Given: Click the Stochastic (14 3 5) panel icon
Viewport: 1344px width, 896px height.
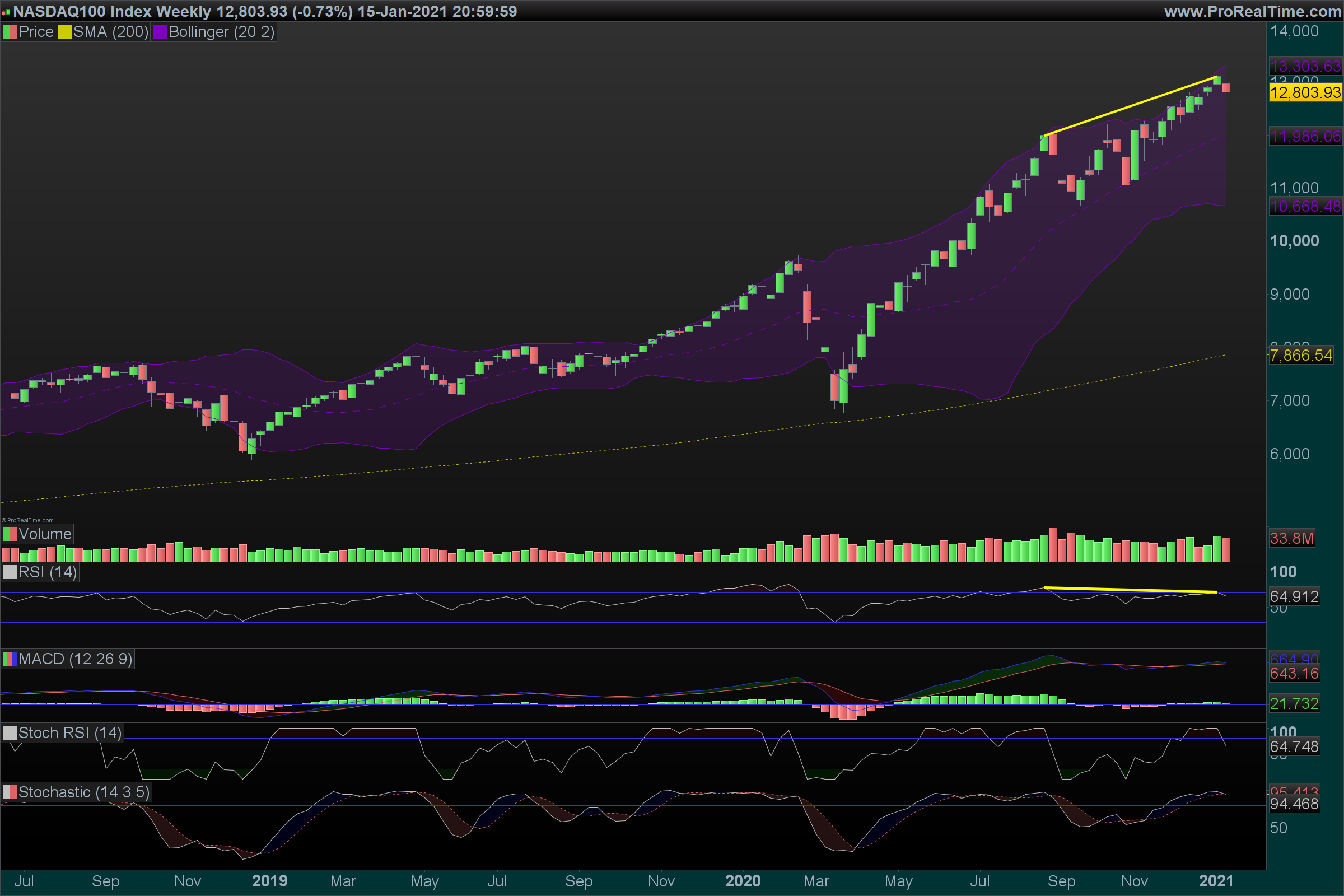Looking at the screenshot, I should (10, 792).
